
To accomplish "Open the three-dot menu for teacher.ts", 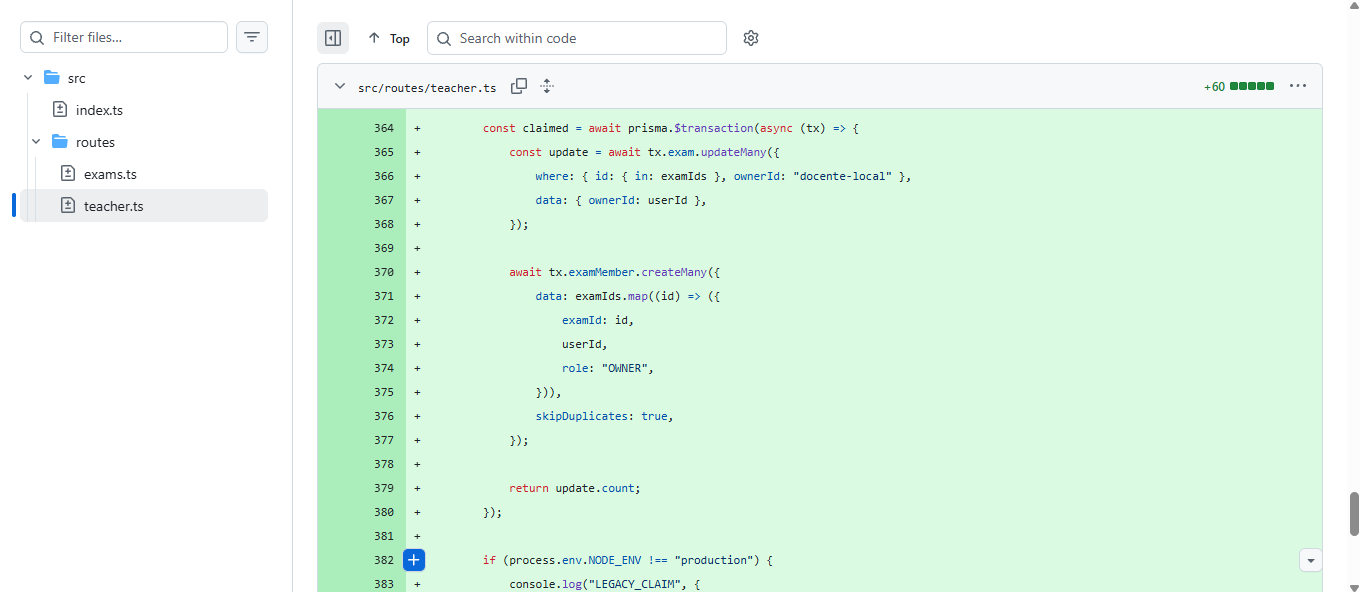I will 1298,86.
